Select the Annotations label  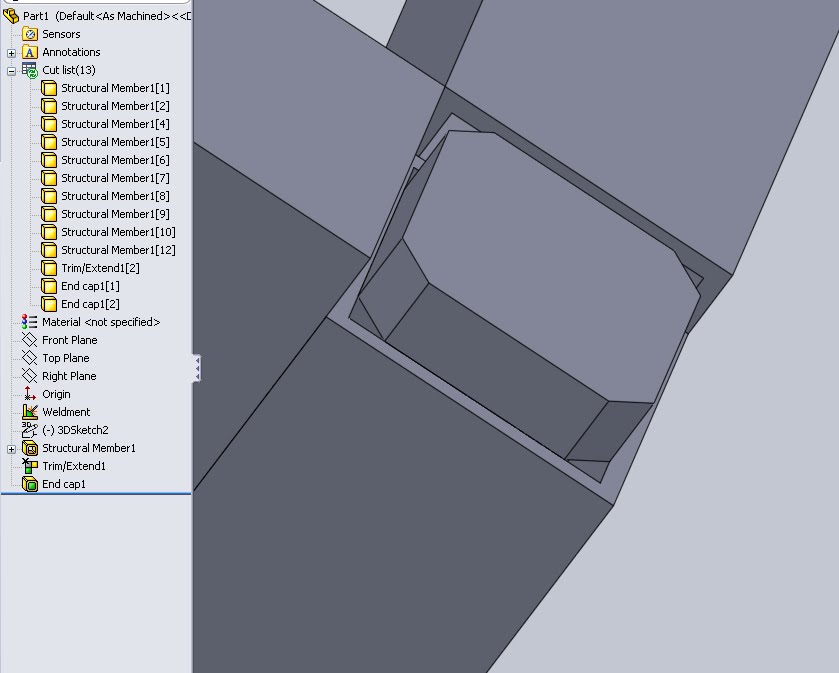click(71, 52)
